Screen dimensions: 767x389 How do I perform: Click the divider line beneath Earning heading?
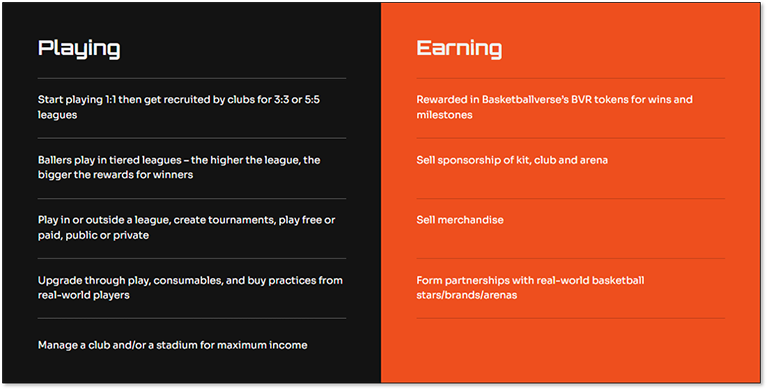point(571,78)
